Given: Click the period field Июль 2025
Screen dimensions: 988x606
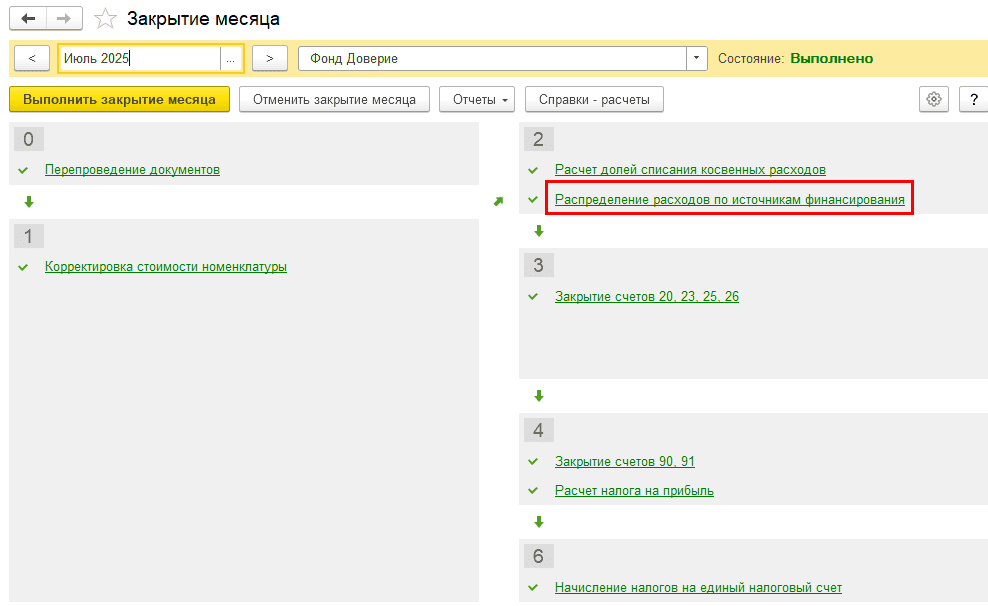Looking at the screenshot, I should (138, 59).
